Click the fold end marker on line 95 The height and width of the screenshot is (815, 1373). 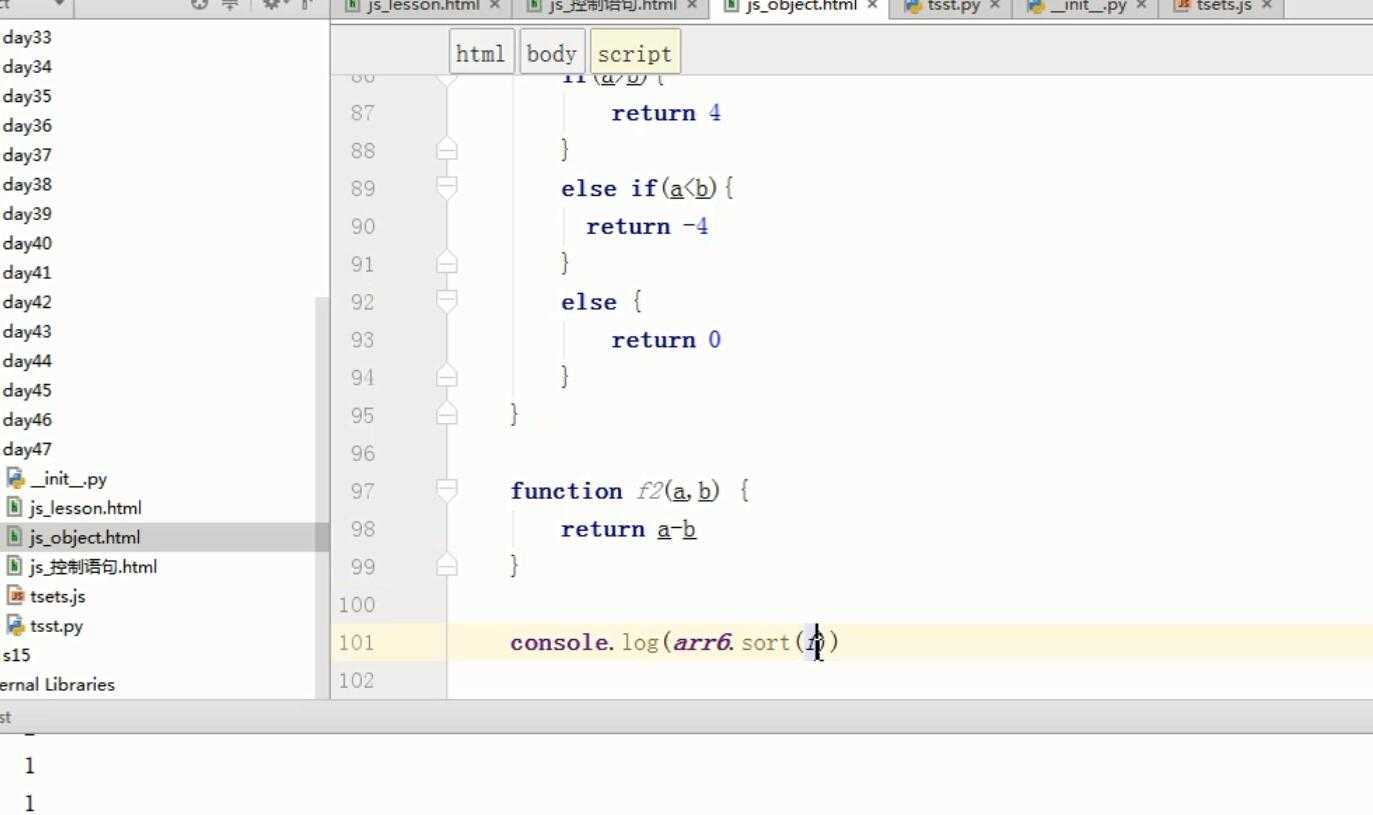pos(447,415)
